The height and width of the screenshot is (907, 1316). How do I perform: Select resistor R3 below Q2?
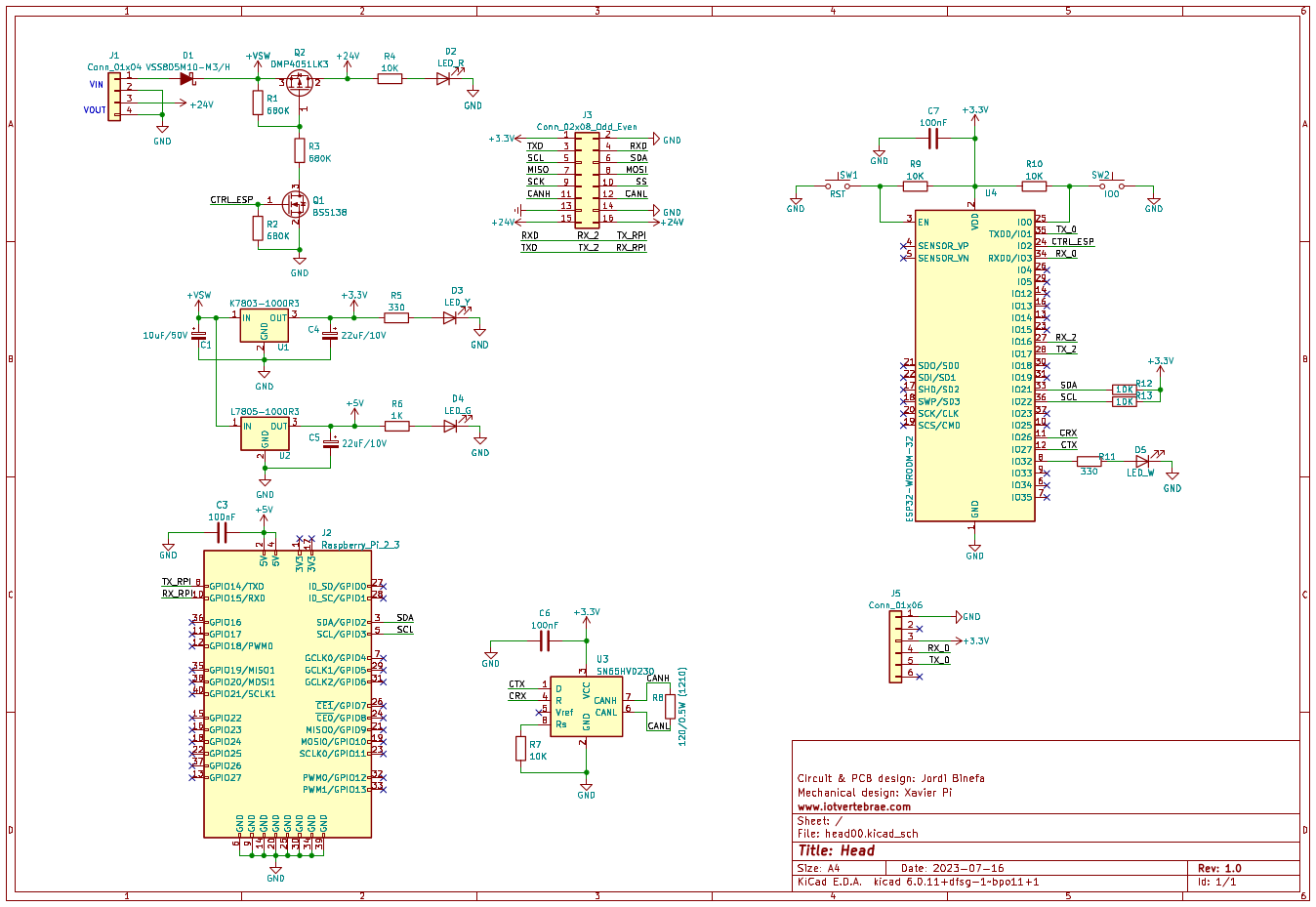click(300, 150)
